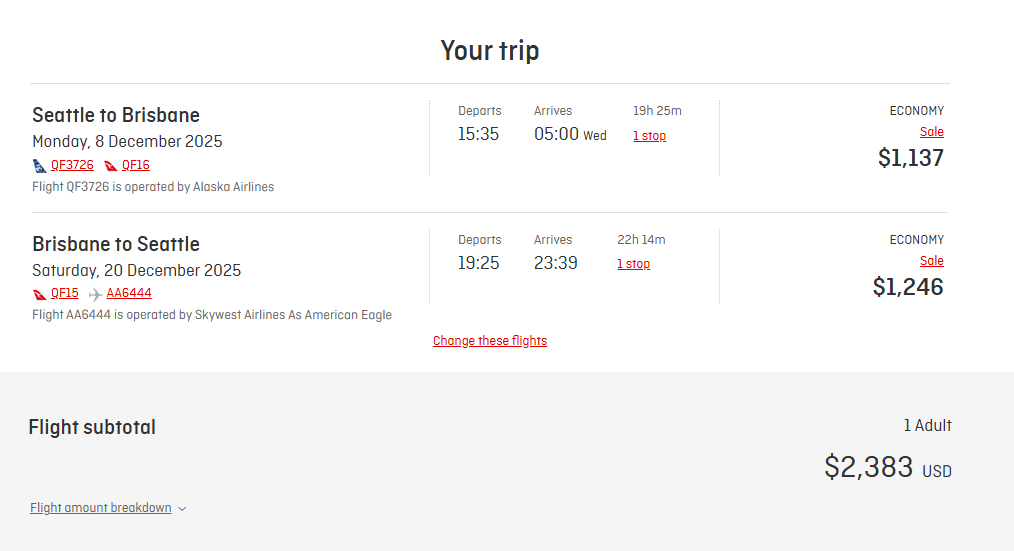This screenshot has height=551, width=1014.
Task: Click Sale link above $1,246 fare
Action: point(932,261)
